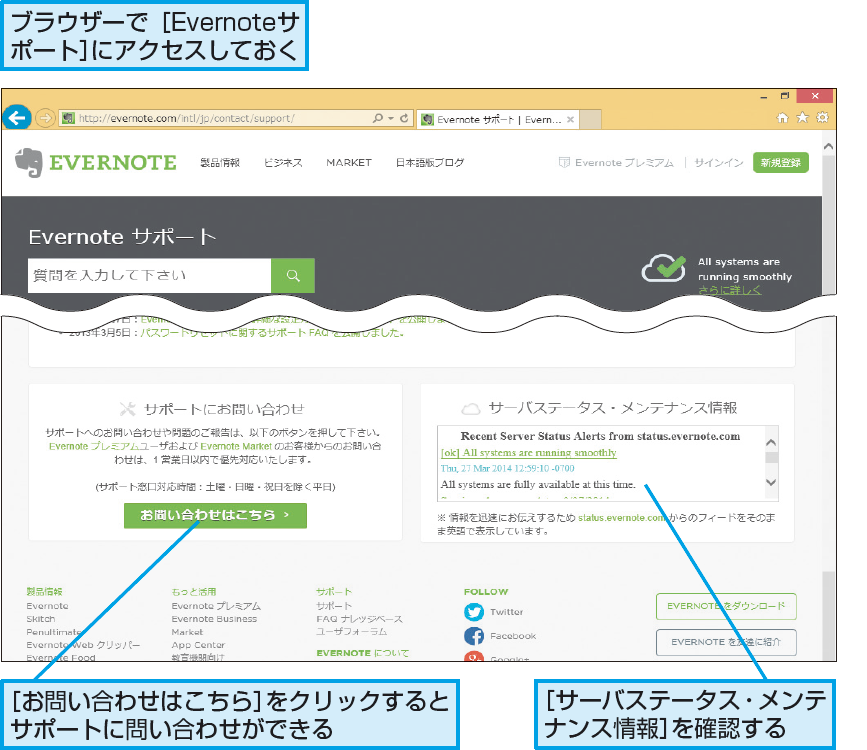Open browser Tools gear icon

click(823, 117)
